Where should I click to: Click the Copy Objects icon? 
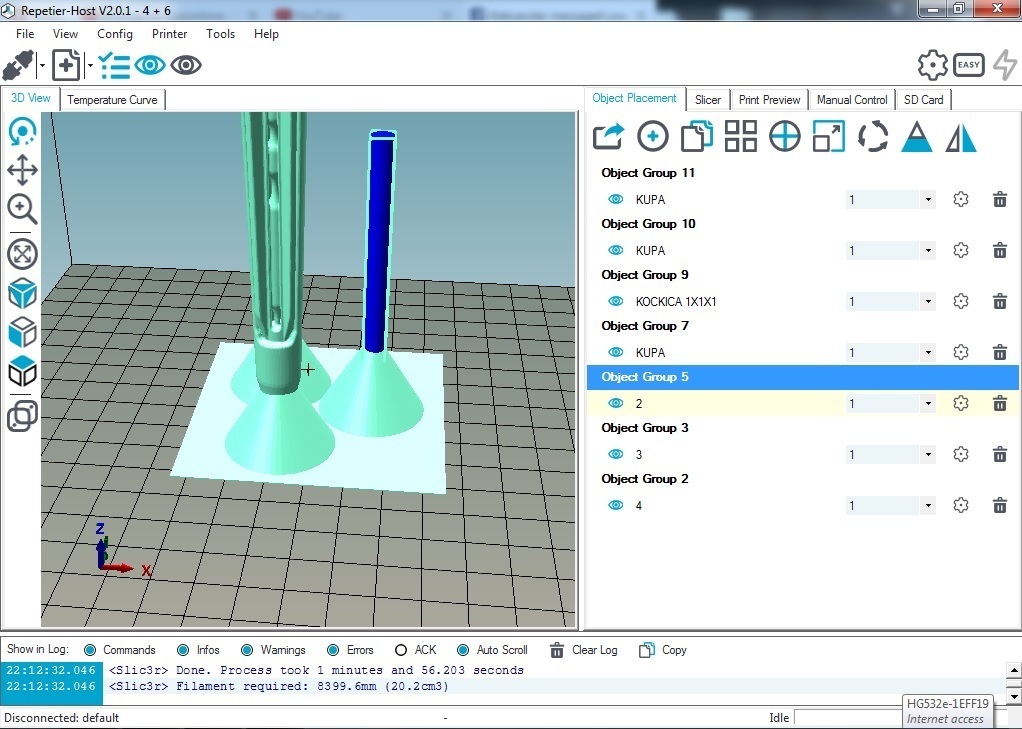696,137
